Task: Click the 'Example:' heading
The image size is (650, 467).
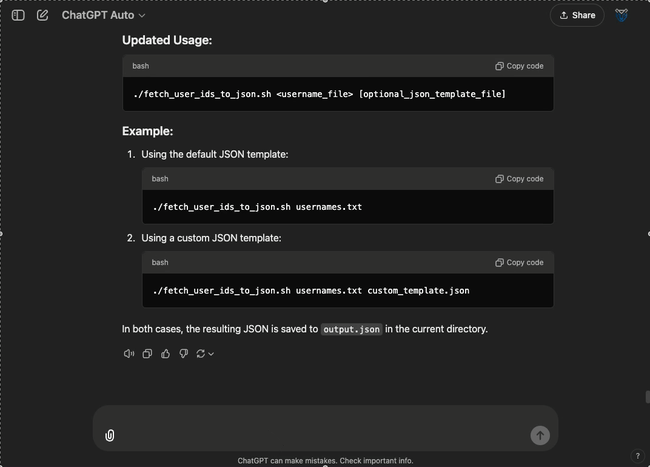Action: [x=148, y=131]
